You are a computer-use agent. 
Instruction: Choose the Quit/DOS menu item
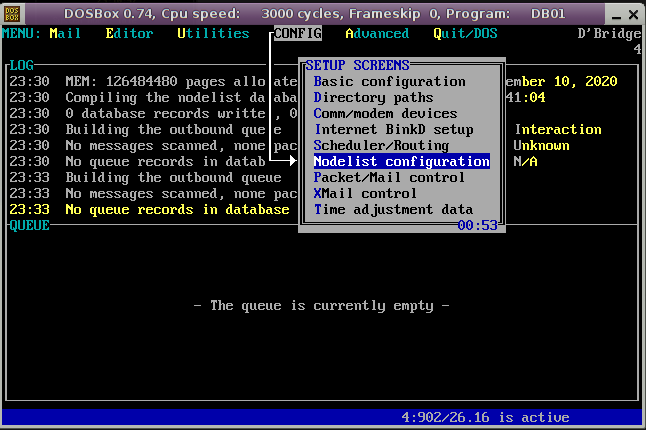coord(465,33)
